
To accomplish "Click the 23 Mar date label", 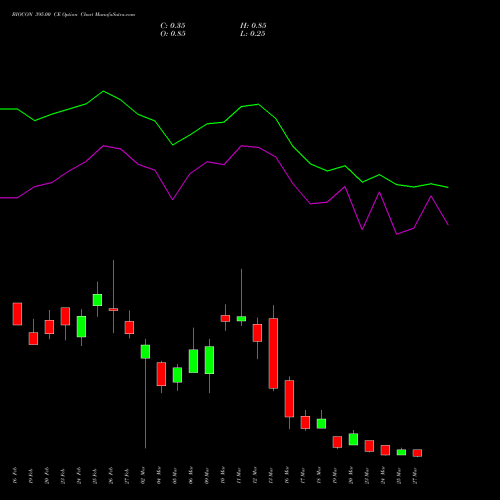I will pyautogui.click(x=367, y=476).
